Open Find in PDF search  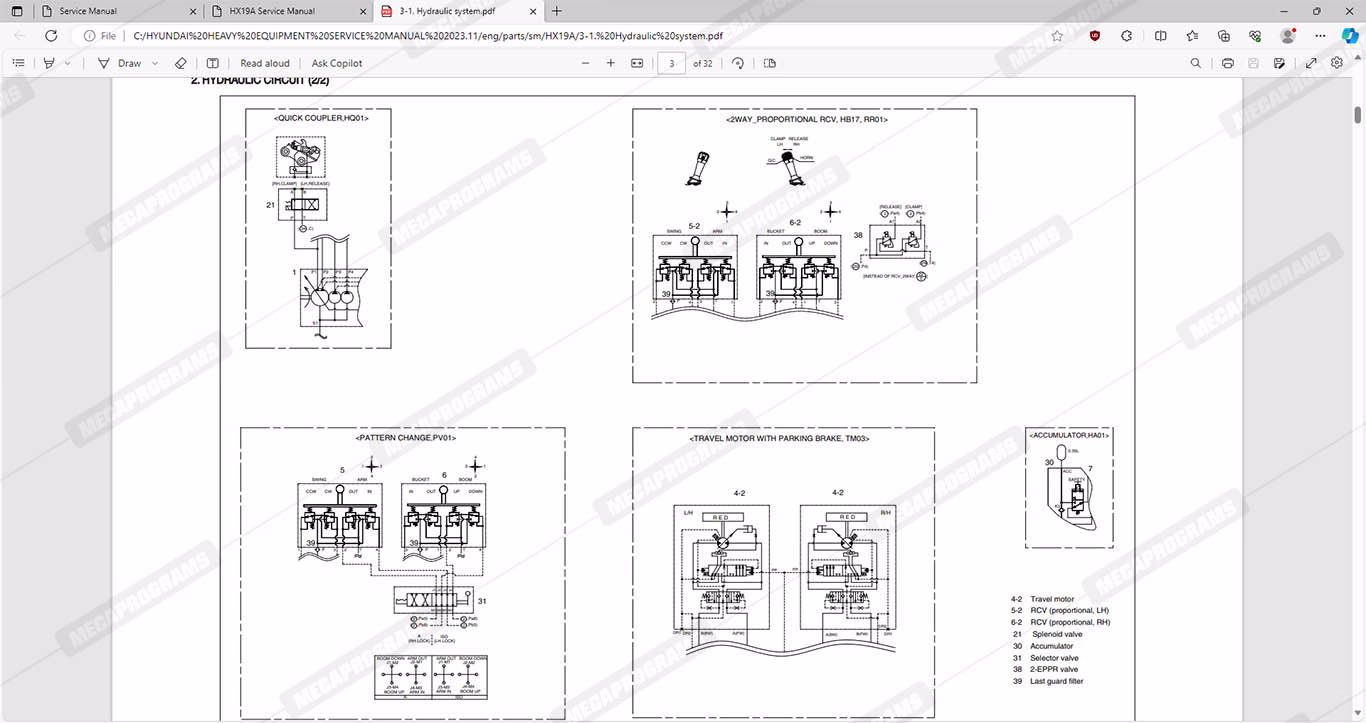click(1196, 63)
